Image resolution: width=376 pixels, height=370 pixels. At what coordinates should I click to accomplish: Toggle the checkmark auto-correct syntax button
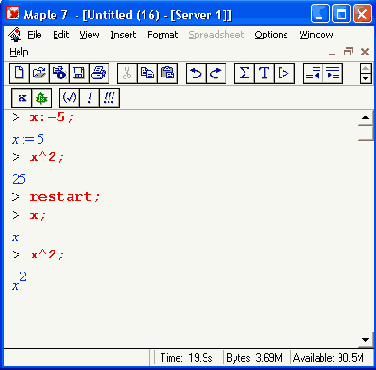point(69,98)
